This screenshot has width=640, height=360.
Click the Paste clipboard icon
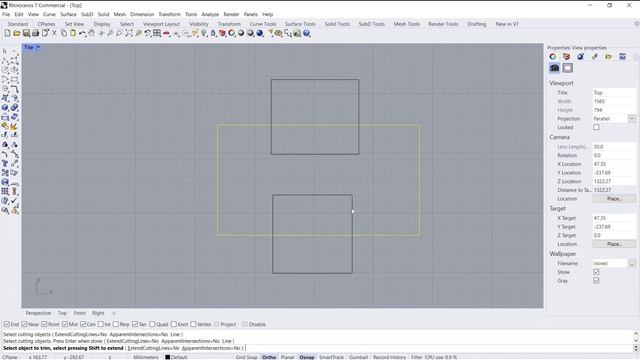tap(73, 33)
